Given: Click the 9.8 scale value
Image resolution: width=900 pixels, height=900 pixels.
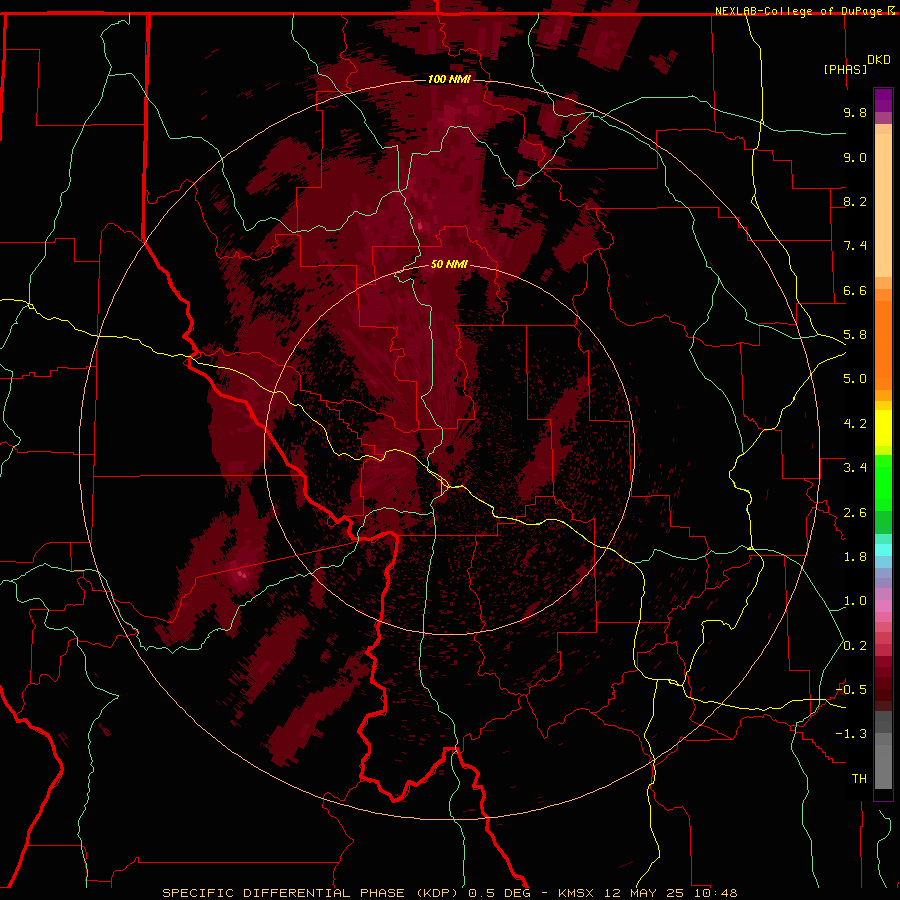Looking at the screenshot, I should coord(855,112).
